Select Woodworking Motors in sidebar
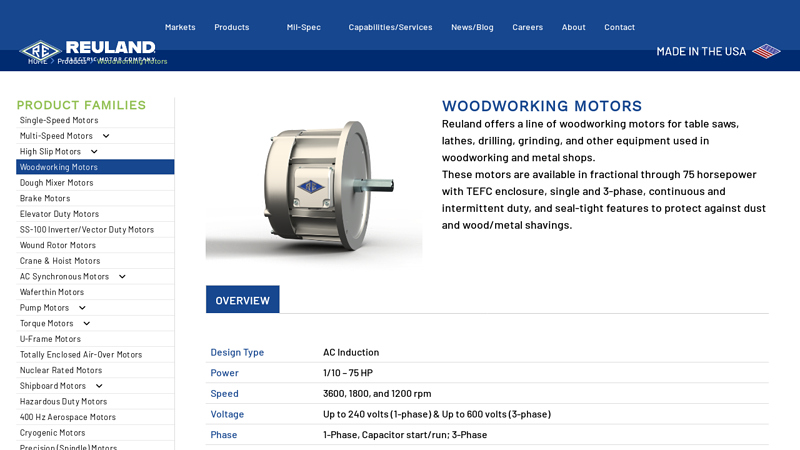This screenshot has height=450, width=800. (x=95, y=167)
